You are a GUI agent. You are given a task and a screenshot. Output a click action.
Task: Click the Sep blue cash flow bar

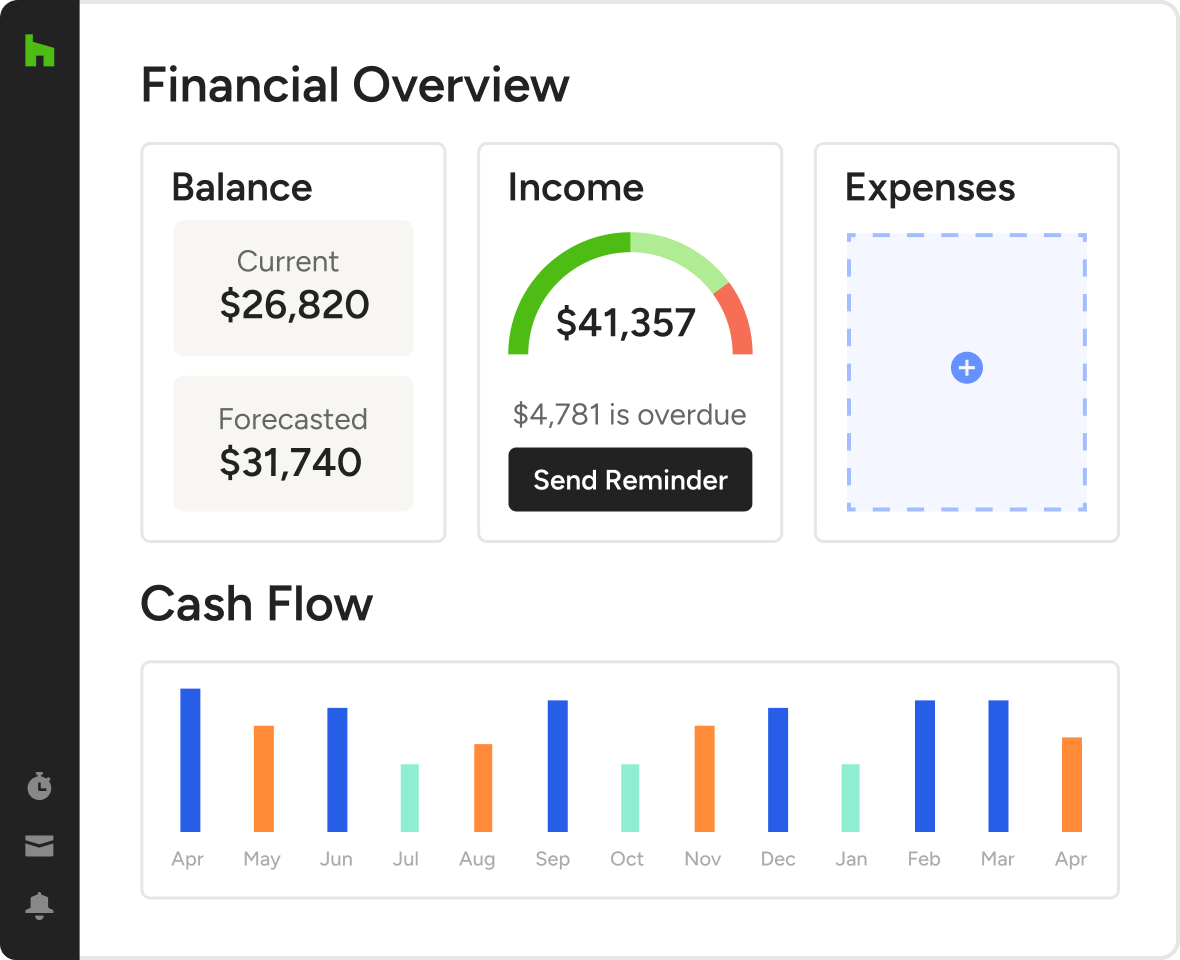557,766
